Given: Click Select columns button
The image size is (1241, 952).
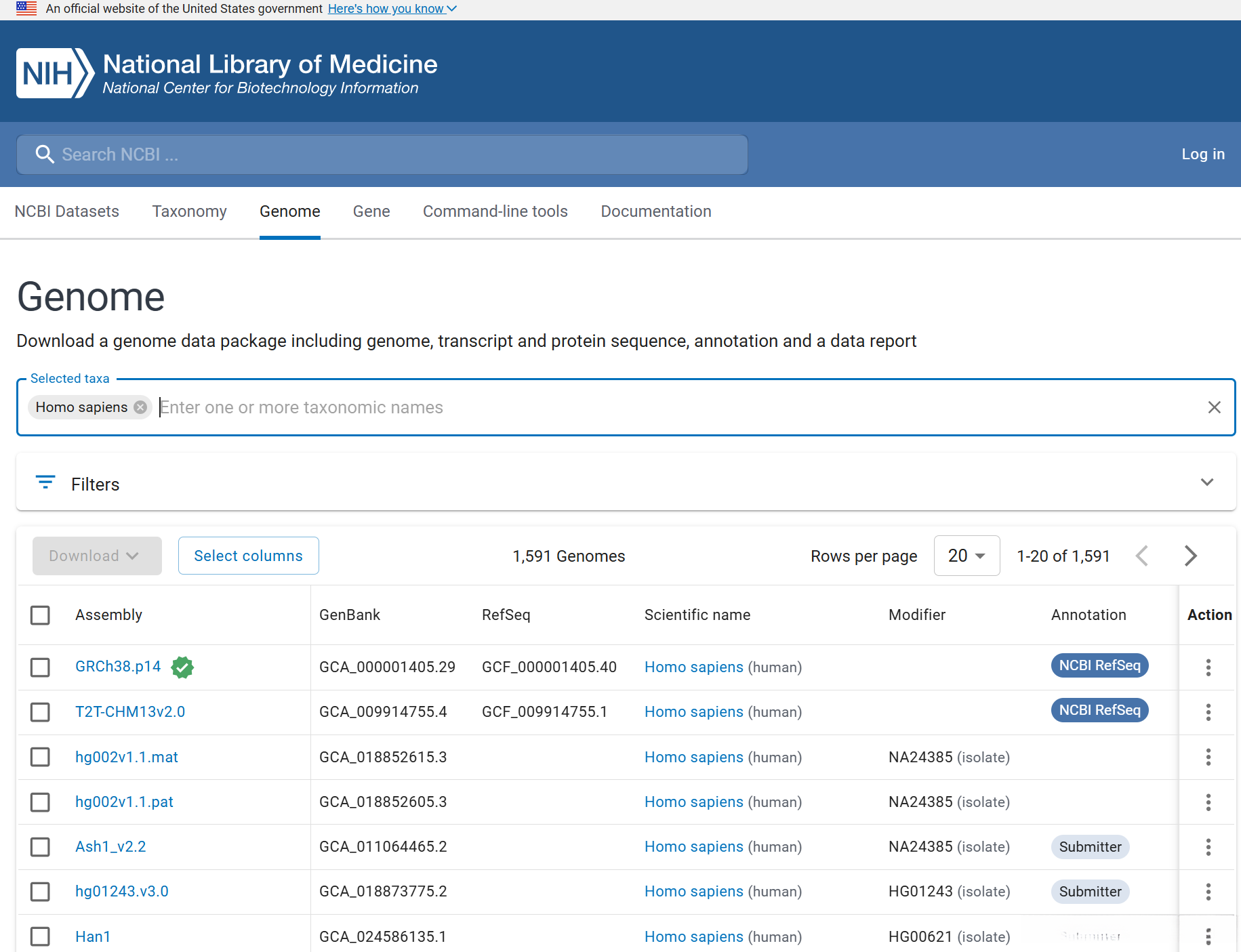Looking at the screenshot, I should click(249, 556).
